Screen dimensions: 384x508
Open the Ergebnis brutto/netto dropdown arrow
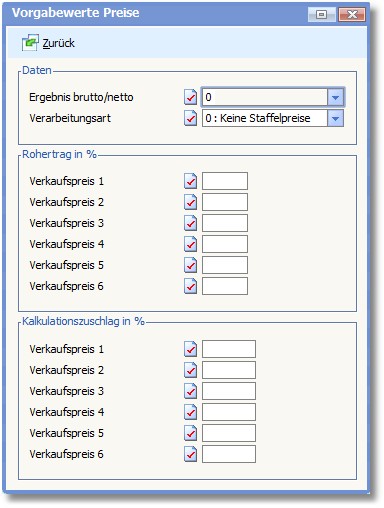335,97
